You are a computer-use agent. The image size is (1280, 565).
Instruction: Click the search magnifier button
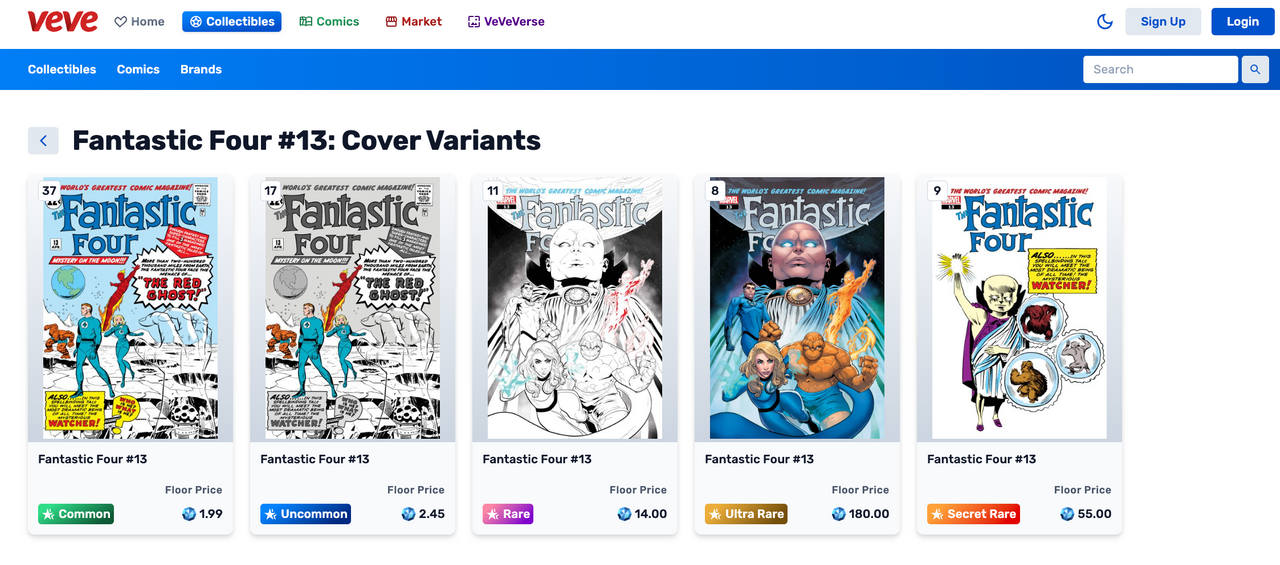[1255, 69]
